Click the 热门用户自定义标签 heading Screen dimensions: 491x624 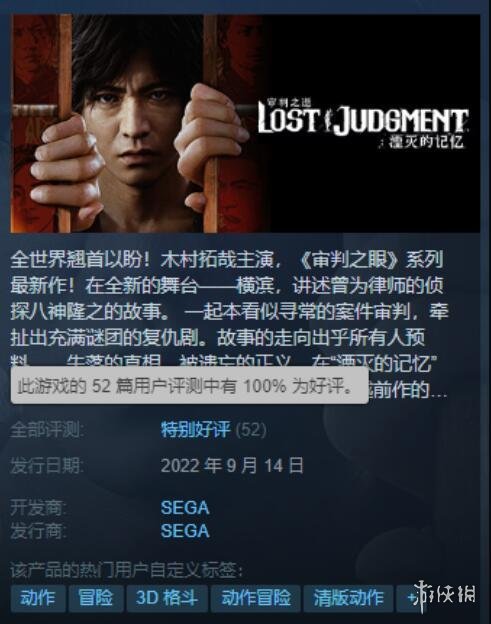[127, 571]
